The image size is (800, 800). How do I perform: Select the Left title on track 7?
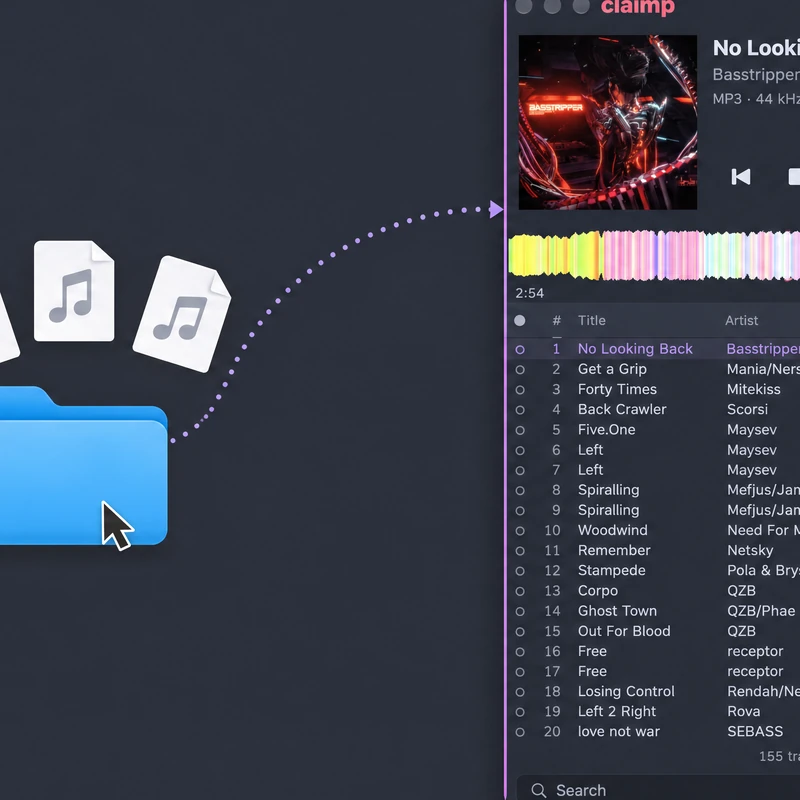point(590,469)
